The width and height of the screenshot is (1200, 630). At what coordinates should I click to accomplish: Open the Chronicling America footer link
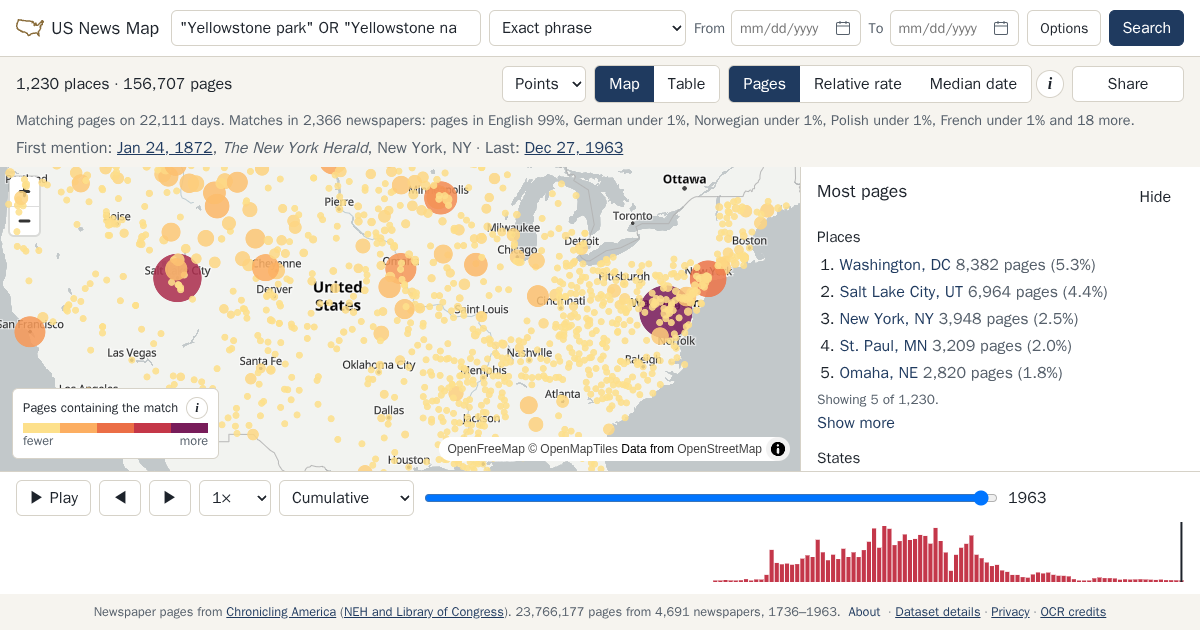click(x=281, y=612)
